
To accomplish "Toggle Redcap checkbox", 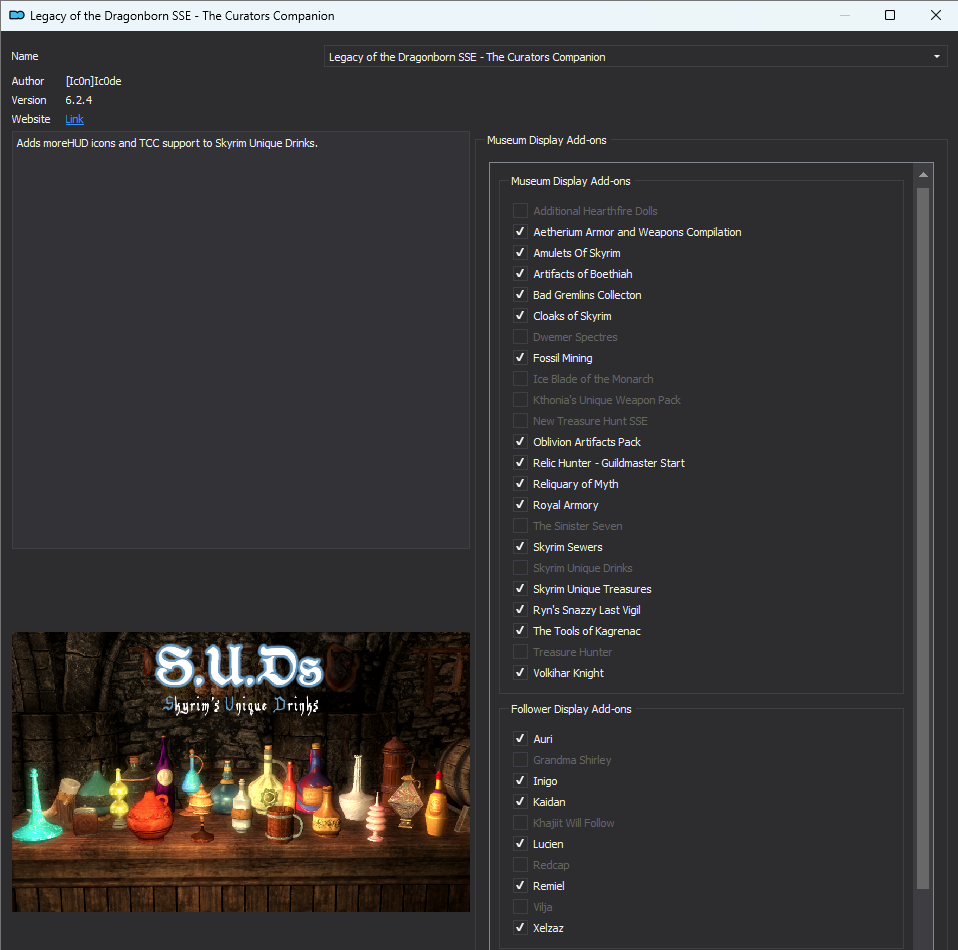I will click(x=520, y=864).
